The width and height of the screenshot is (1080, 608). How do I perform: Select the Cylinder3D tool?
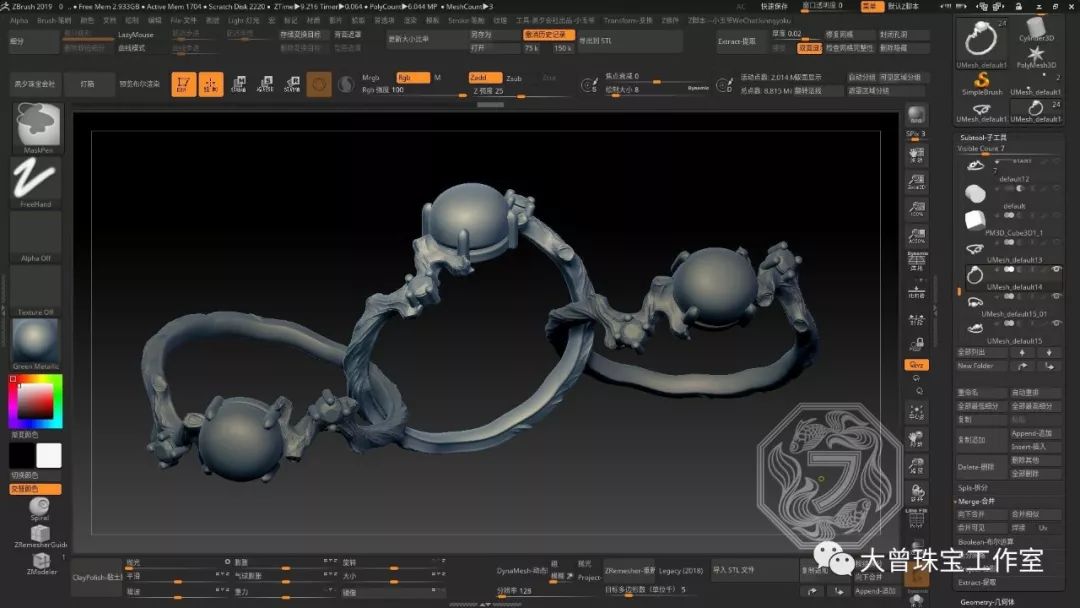point(1035,30)
